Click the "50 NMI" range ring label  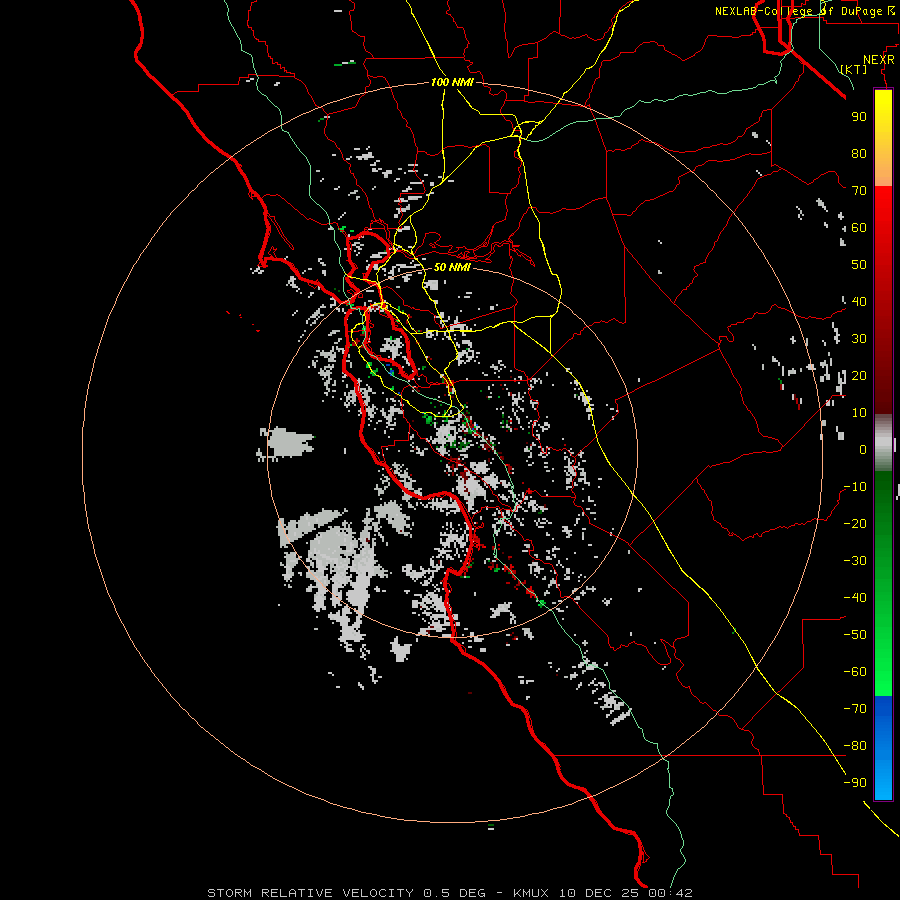tap(452, 267)
